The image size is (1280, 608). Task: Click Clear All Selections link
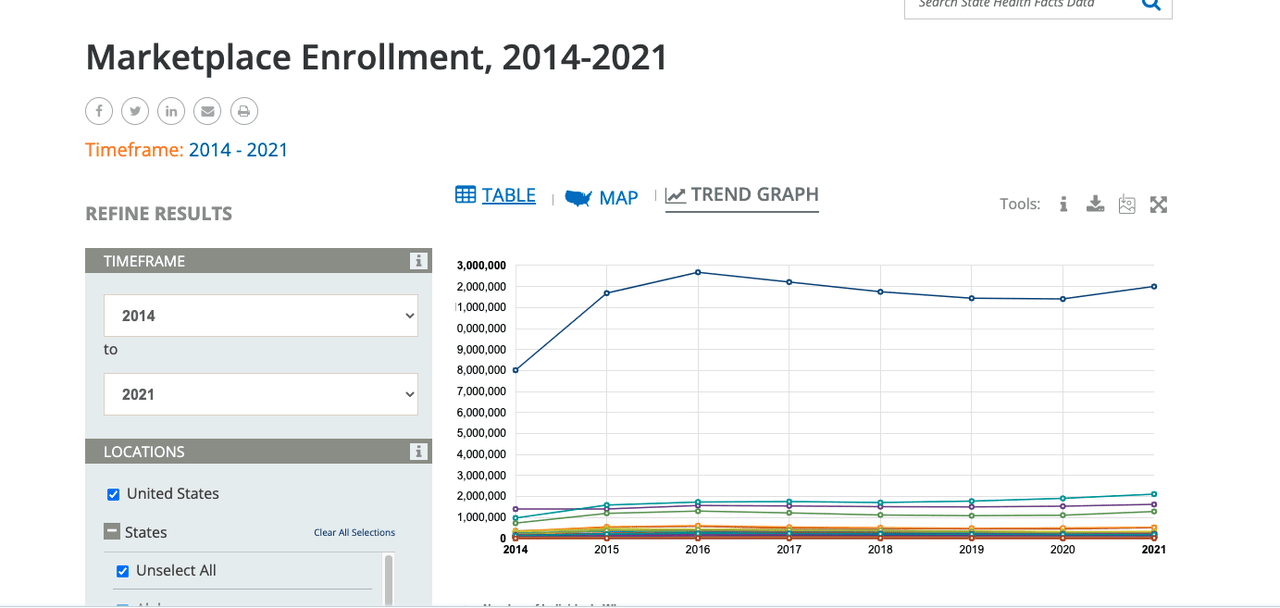[x=354, y=533]
